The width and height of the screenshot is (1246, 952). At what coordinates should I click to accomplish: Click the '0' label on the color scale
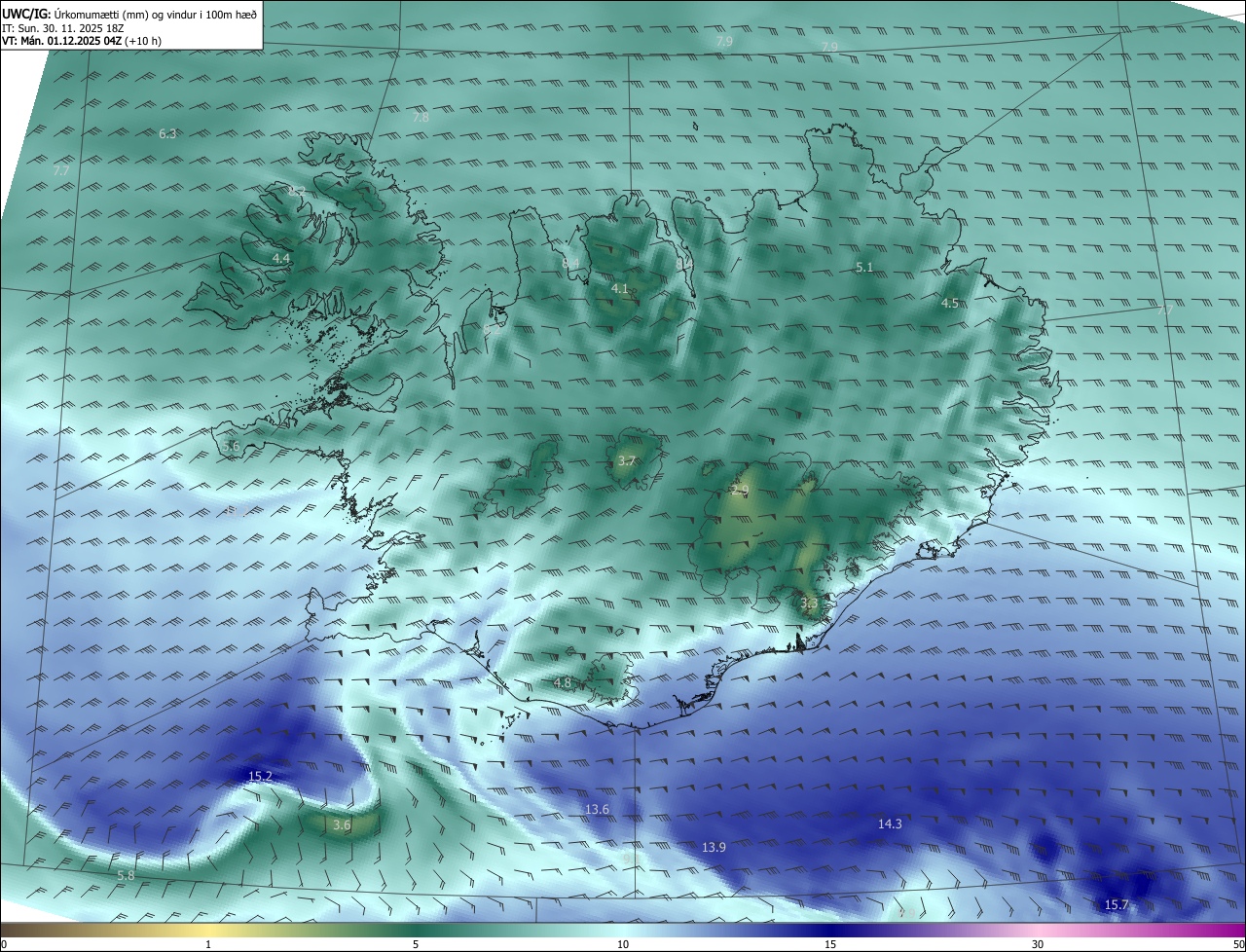4,945
